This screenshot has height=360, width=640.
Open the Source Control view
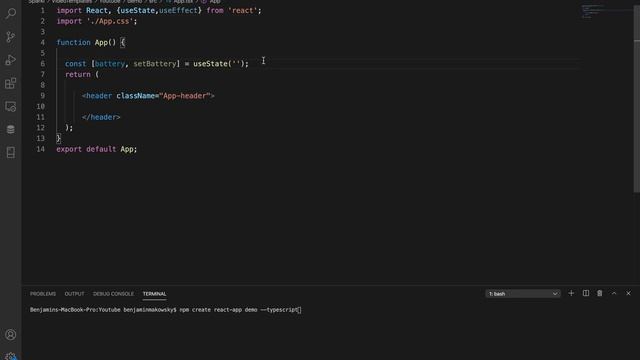tap(11, 37)
